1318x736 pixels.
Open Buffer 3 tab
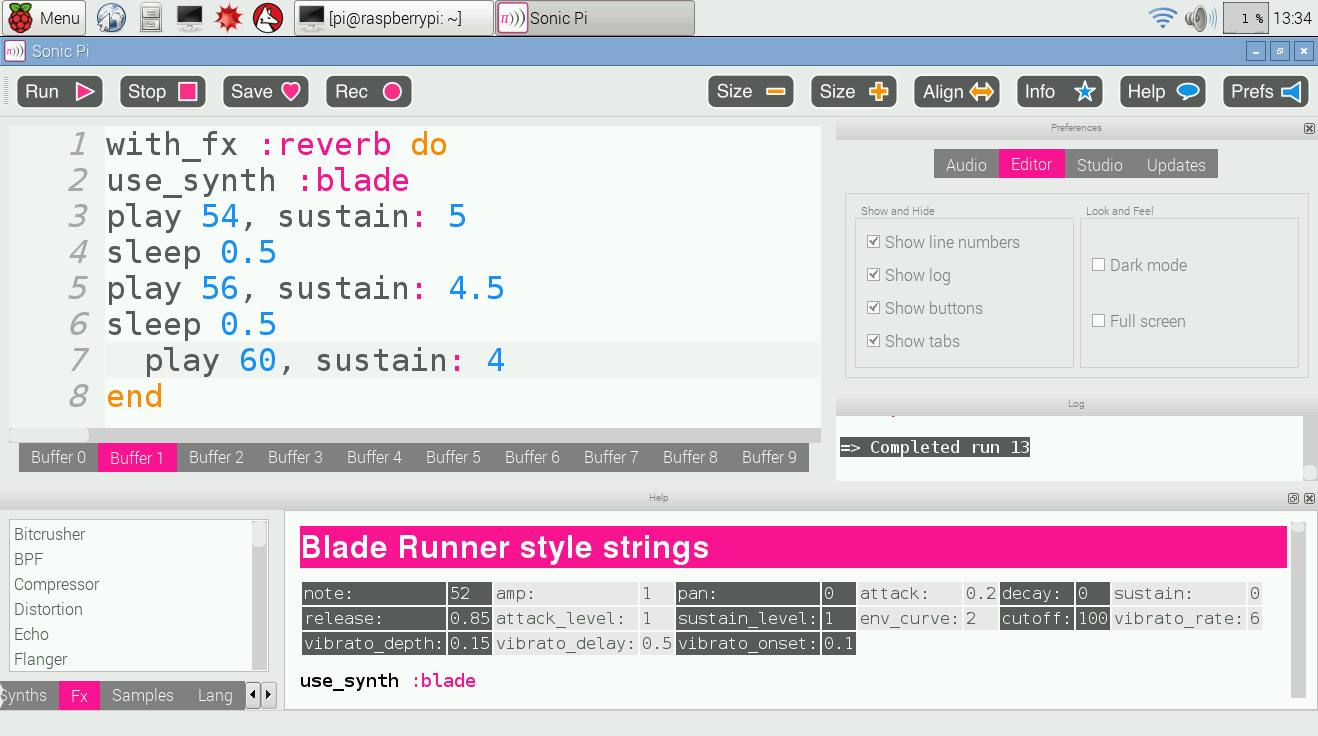click(x=295, y=457)
